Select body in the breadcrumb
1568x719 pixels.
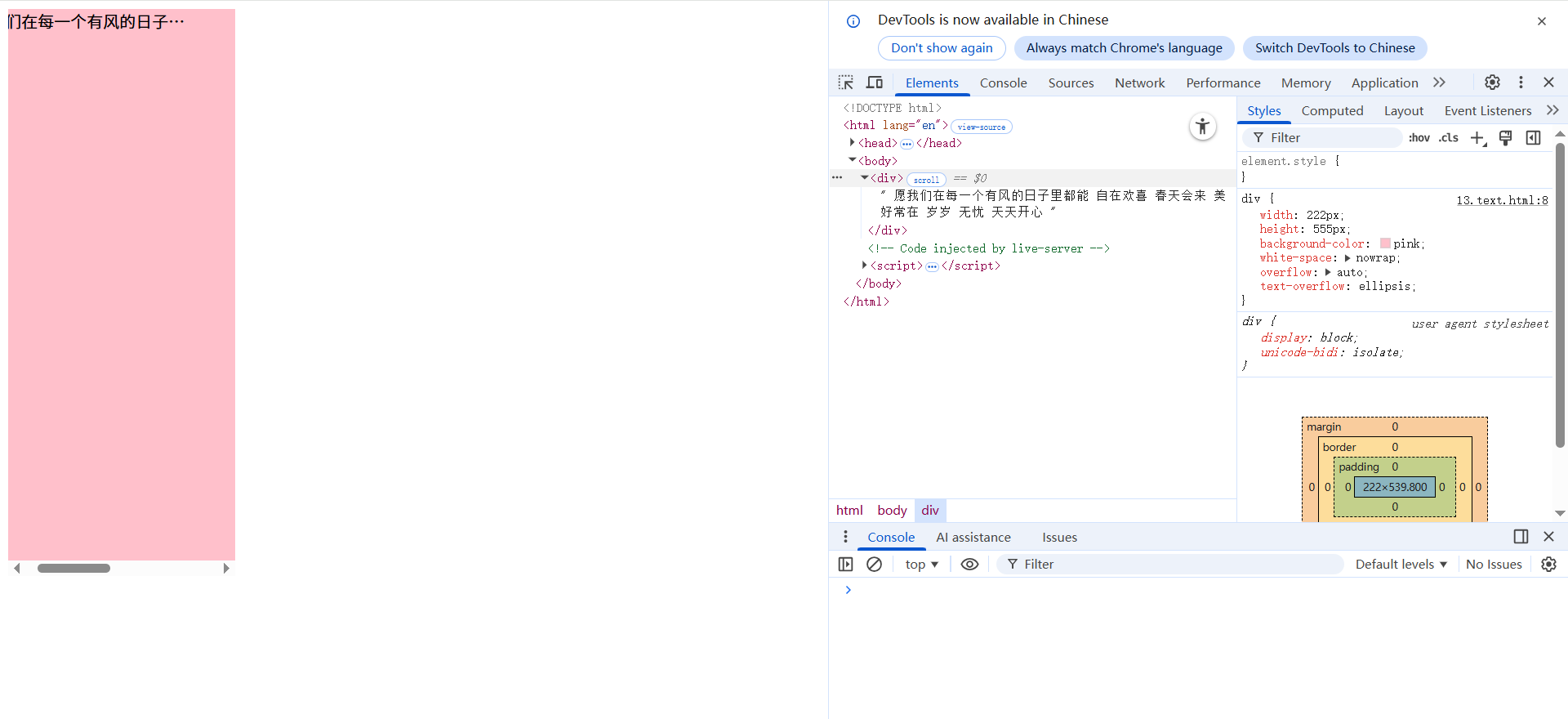coord(892,510)
